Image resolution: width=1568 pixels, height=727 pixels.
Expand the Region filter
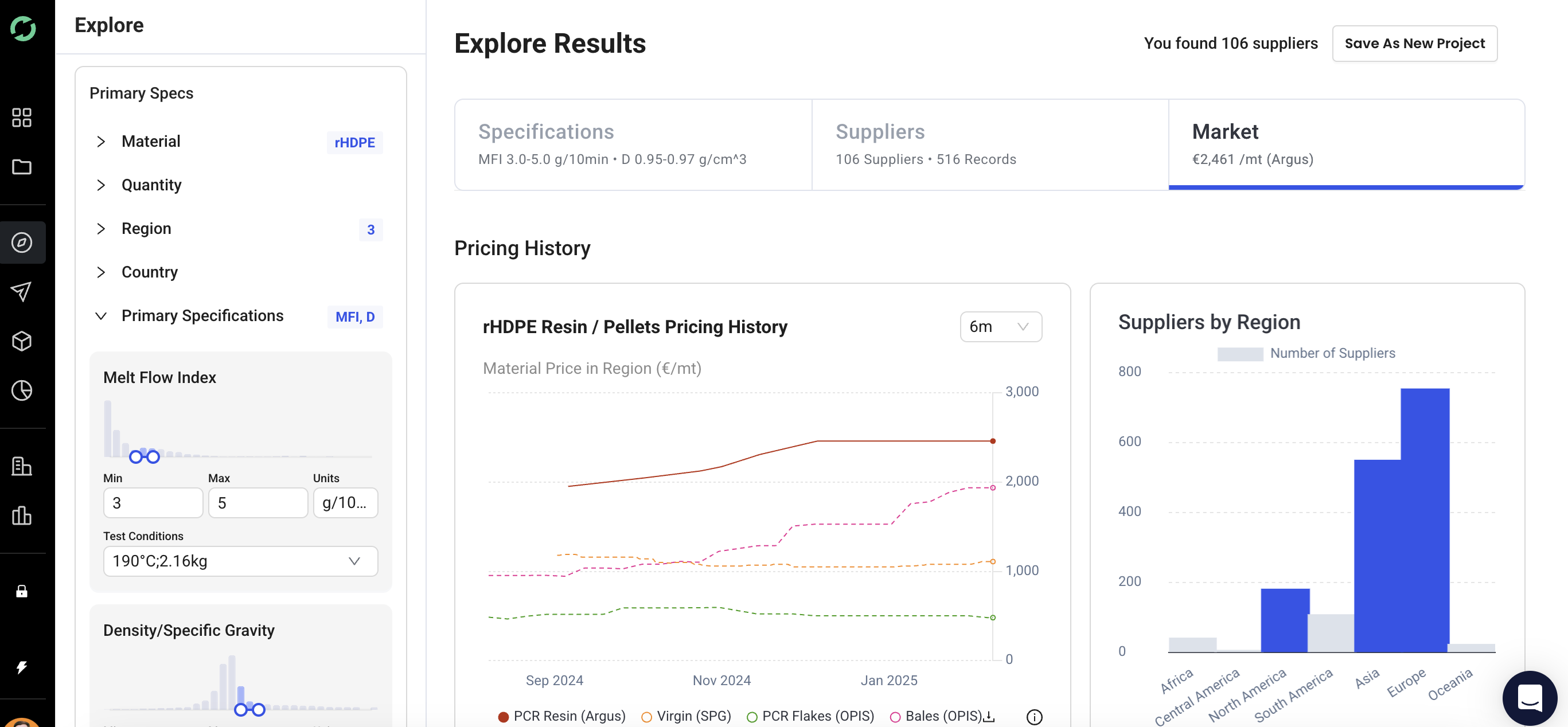(x=102, y=229)
